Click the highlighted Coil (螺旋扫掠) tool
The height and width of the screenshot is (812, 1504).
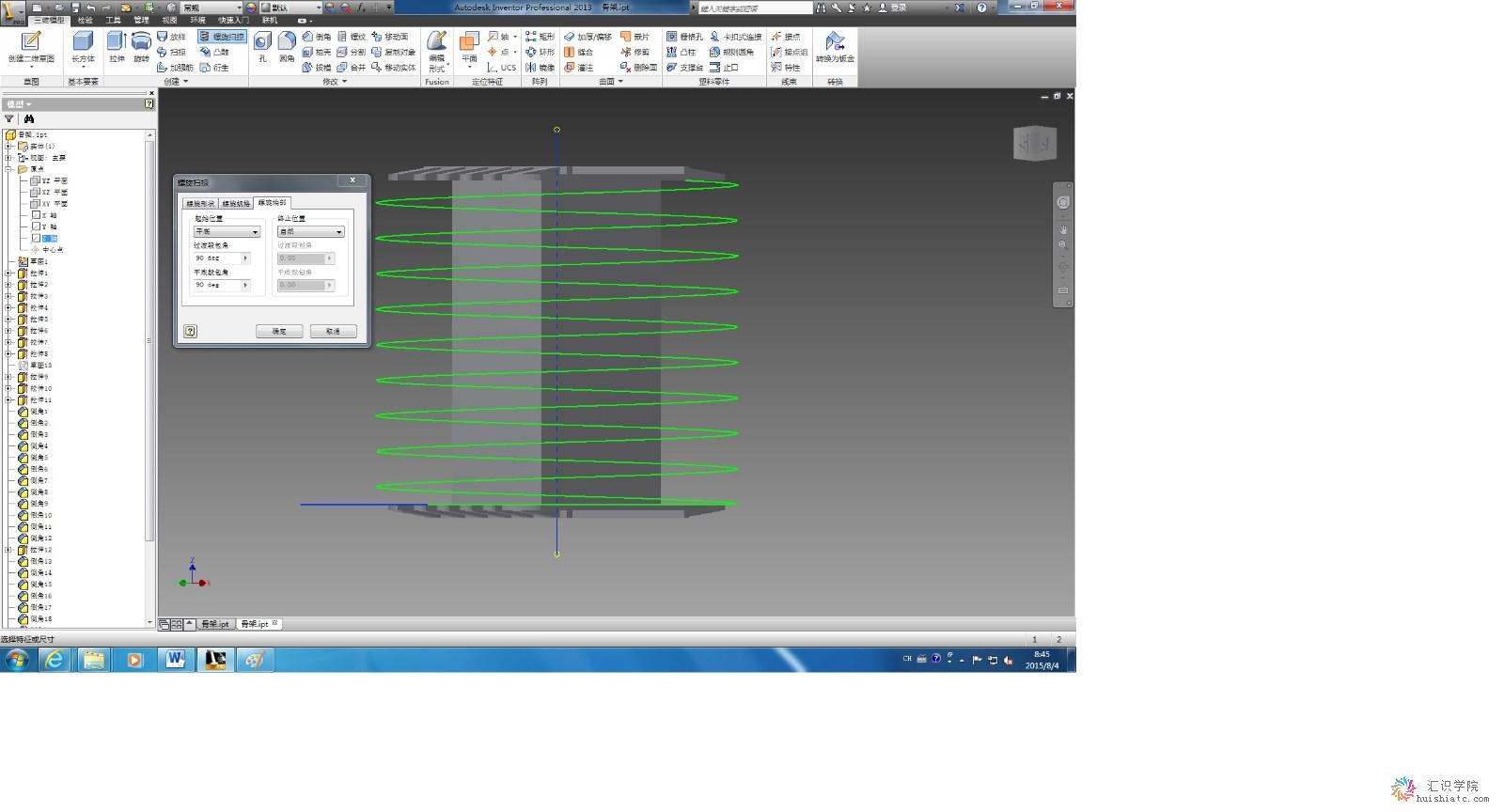(x=222, y=37)
